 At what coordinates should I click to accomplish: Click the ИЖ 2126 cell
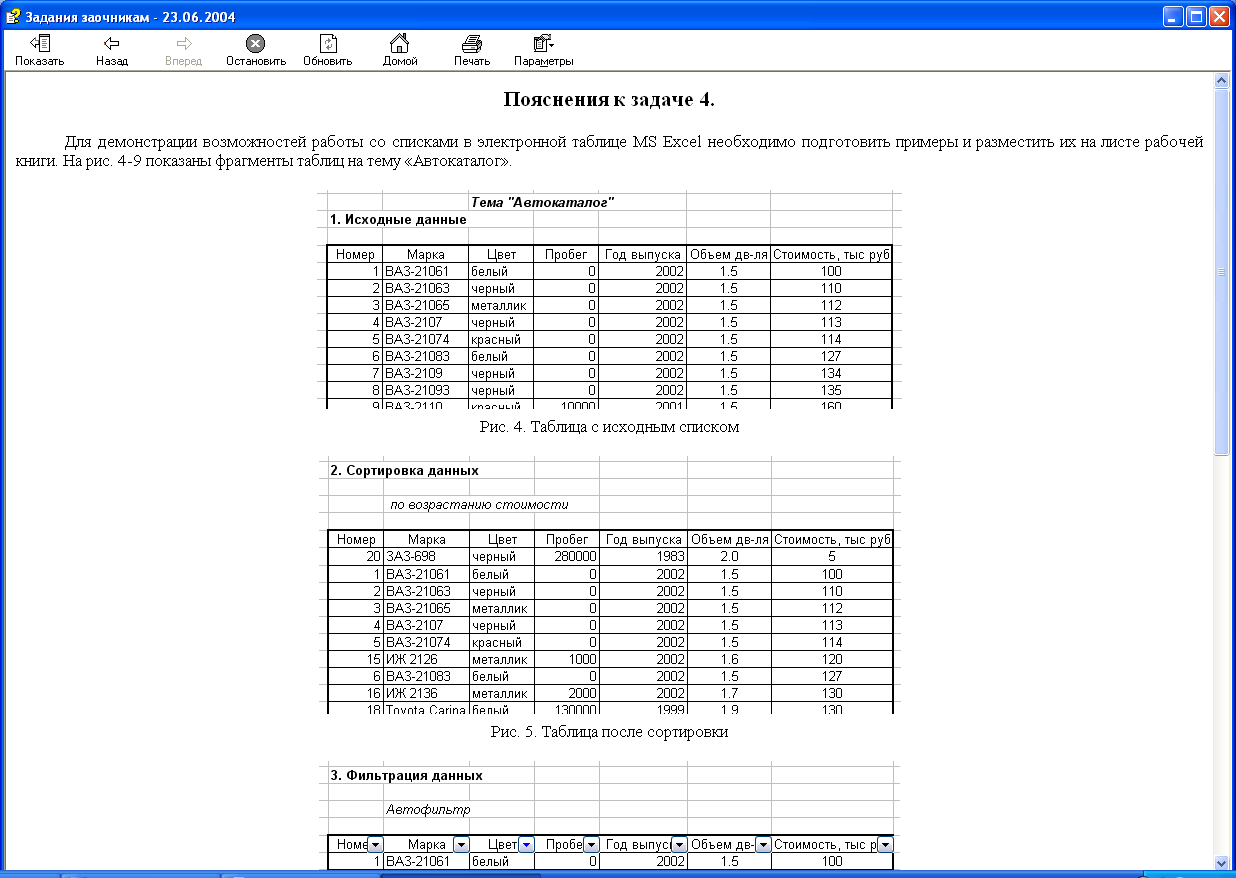[425, 659]
